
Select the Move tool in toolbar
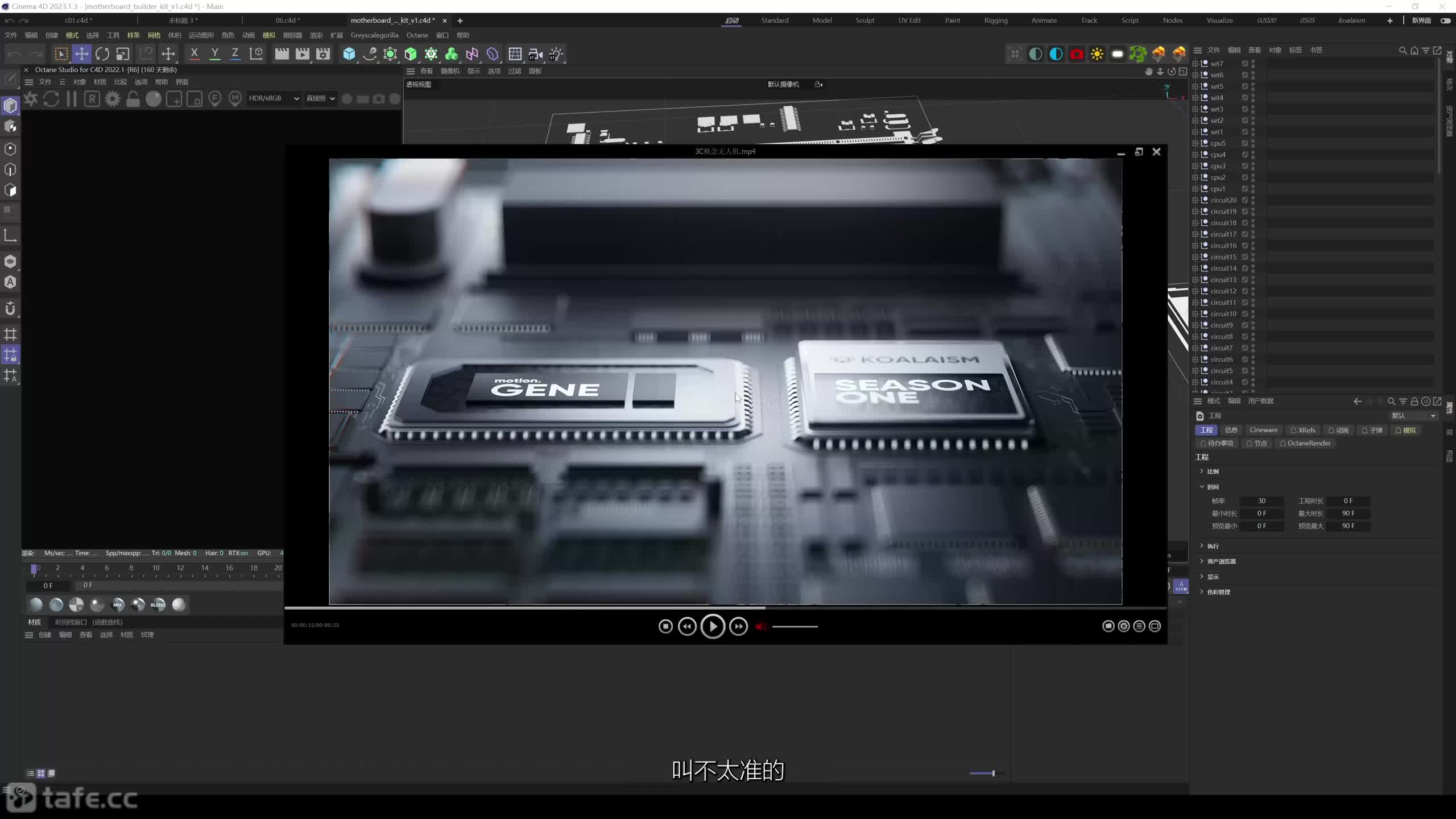82,54
